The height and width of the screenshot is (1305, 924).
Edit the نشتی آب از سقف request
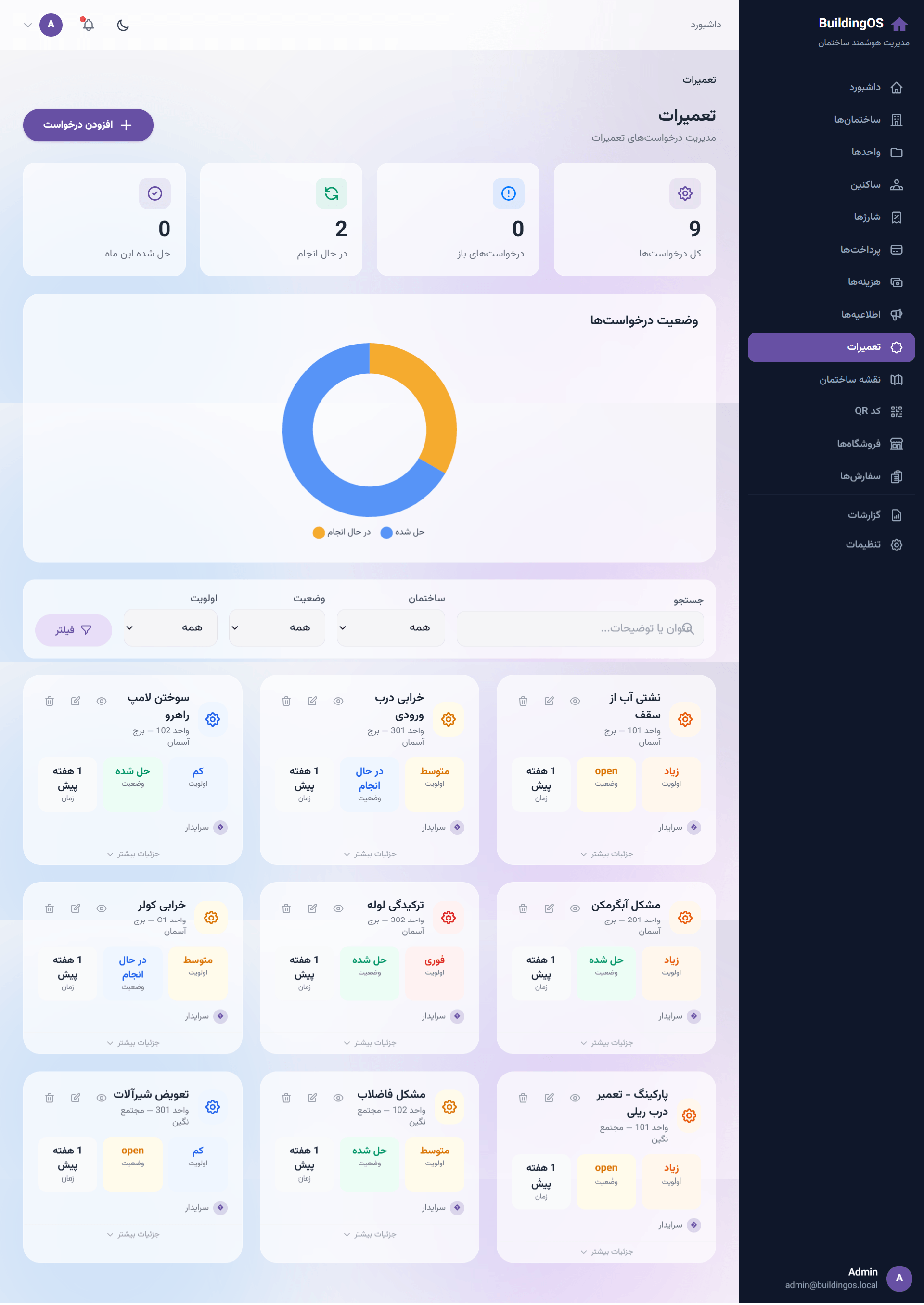(x=549, y=702)
